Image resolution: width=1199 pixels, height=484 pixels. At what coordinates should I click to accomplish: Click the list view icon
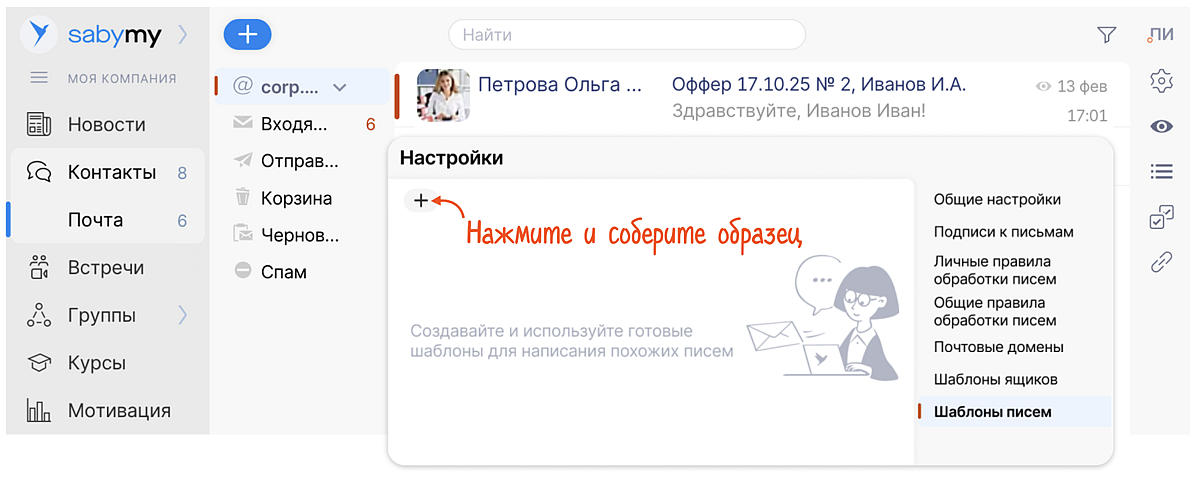point(1161,171)
